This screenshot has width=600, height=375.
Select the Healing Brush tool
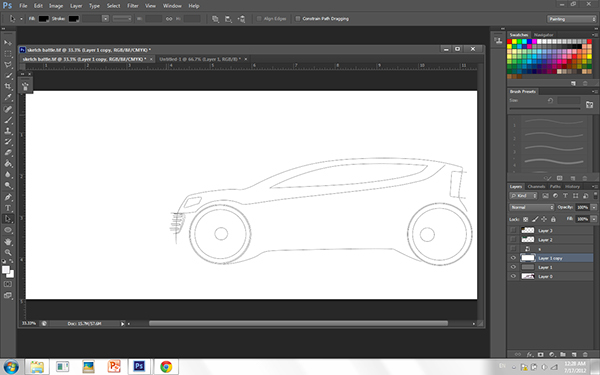pos(8,109)
